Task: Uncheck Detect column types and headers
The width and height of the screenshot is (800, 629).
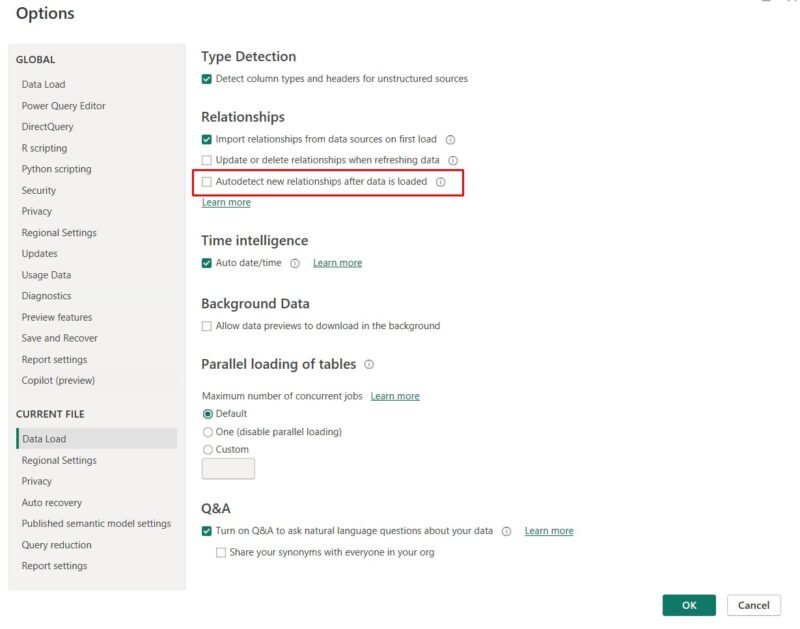Action: click(207, 79)
